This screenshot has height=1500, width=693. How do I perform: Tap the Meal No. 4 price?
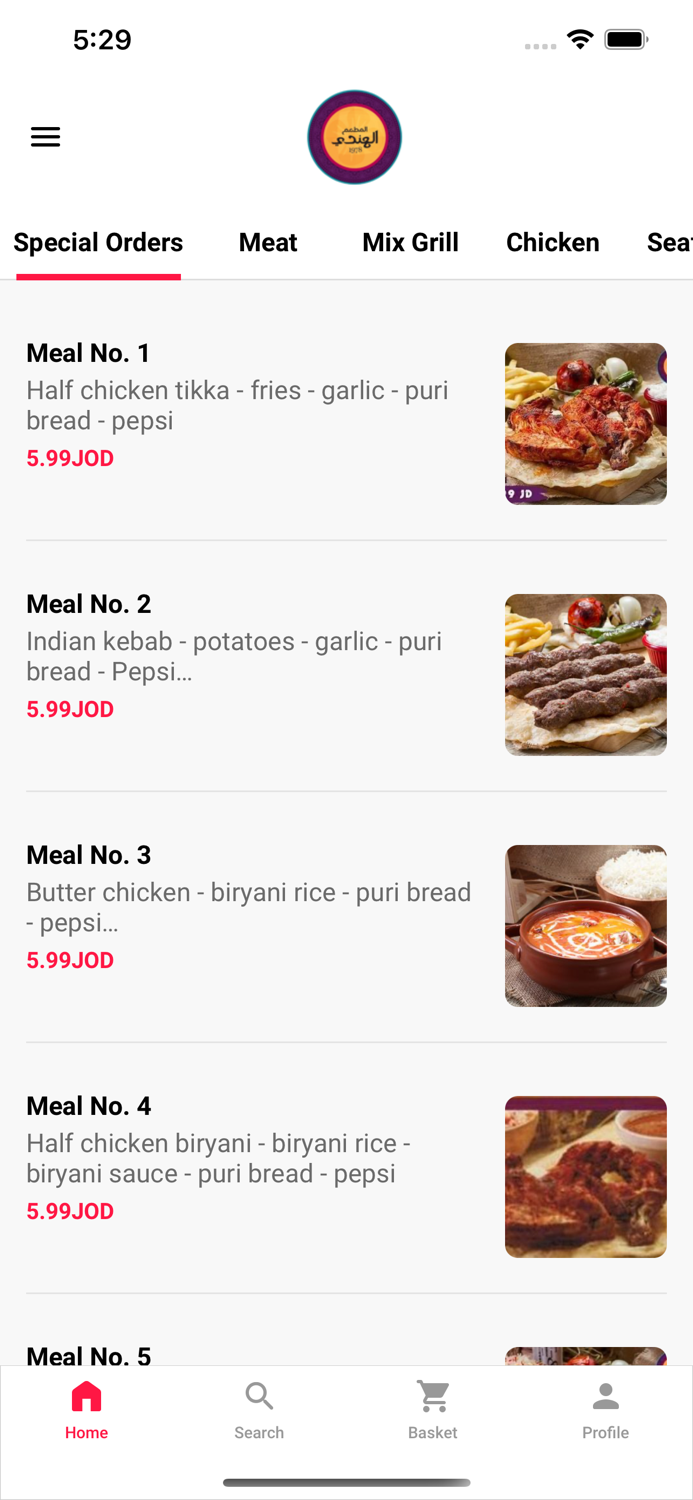click(x=70, y=1211)
